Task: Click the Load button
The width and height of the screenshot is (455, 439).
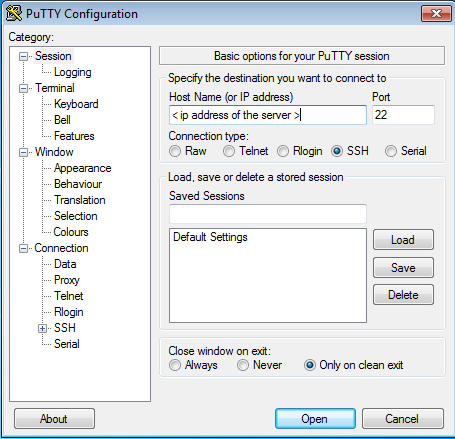Action: point(403,240)
